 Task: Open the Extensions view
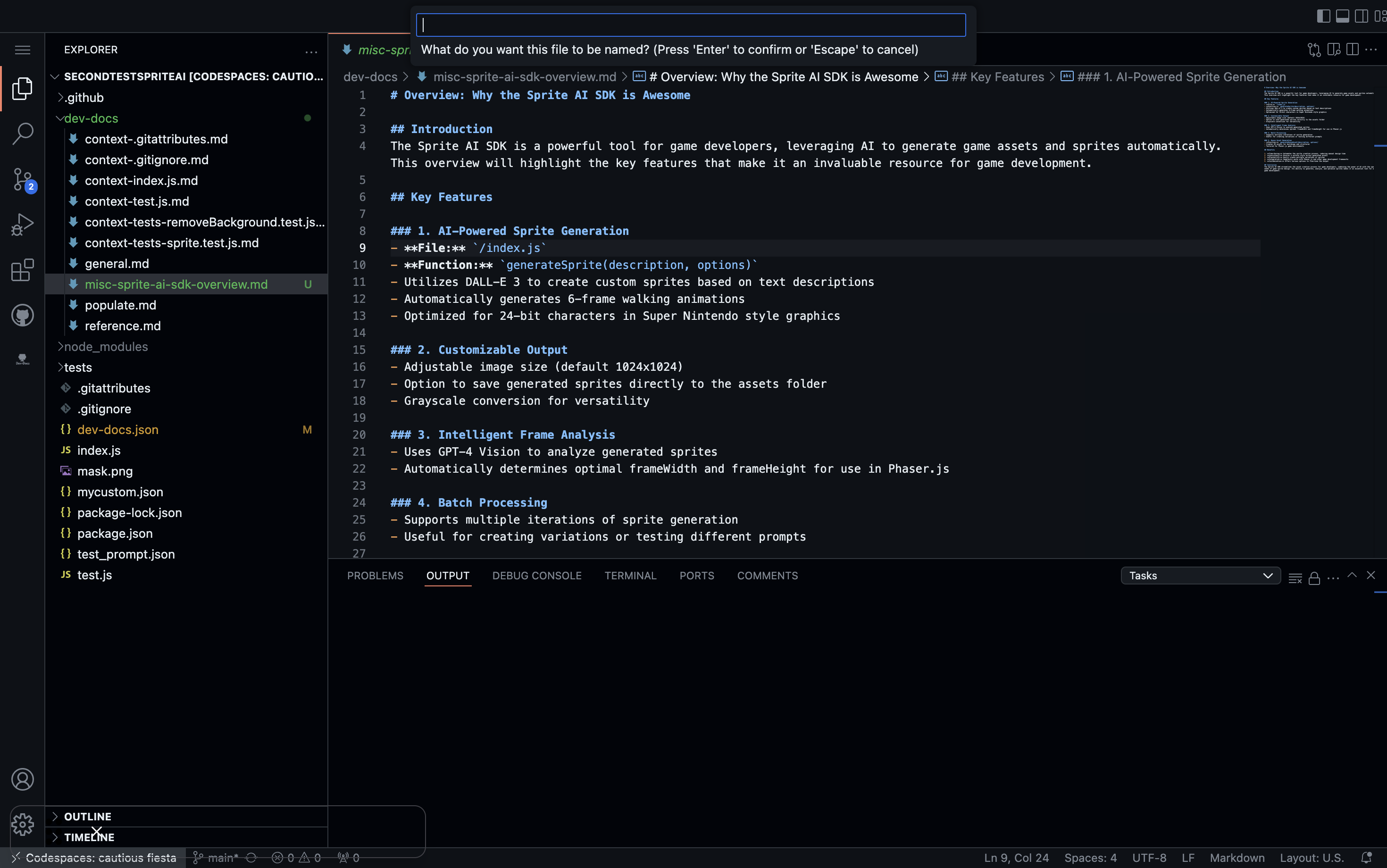pyautogui.click(x=22, y=270)
